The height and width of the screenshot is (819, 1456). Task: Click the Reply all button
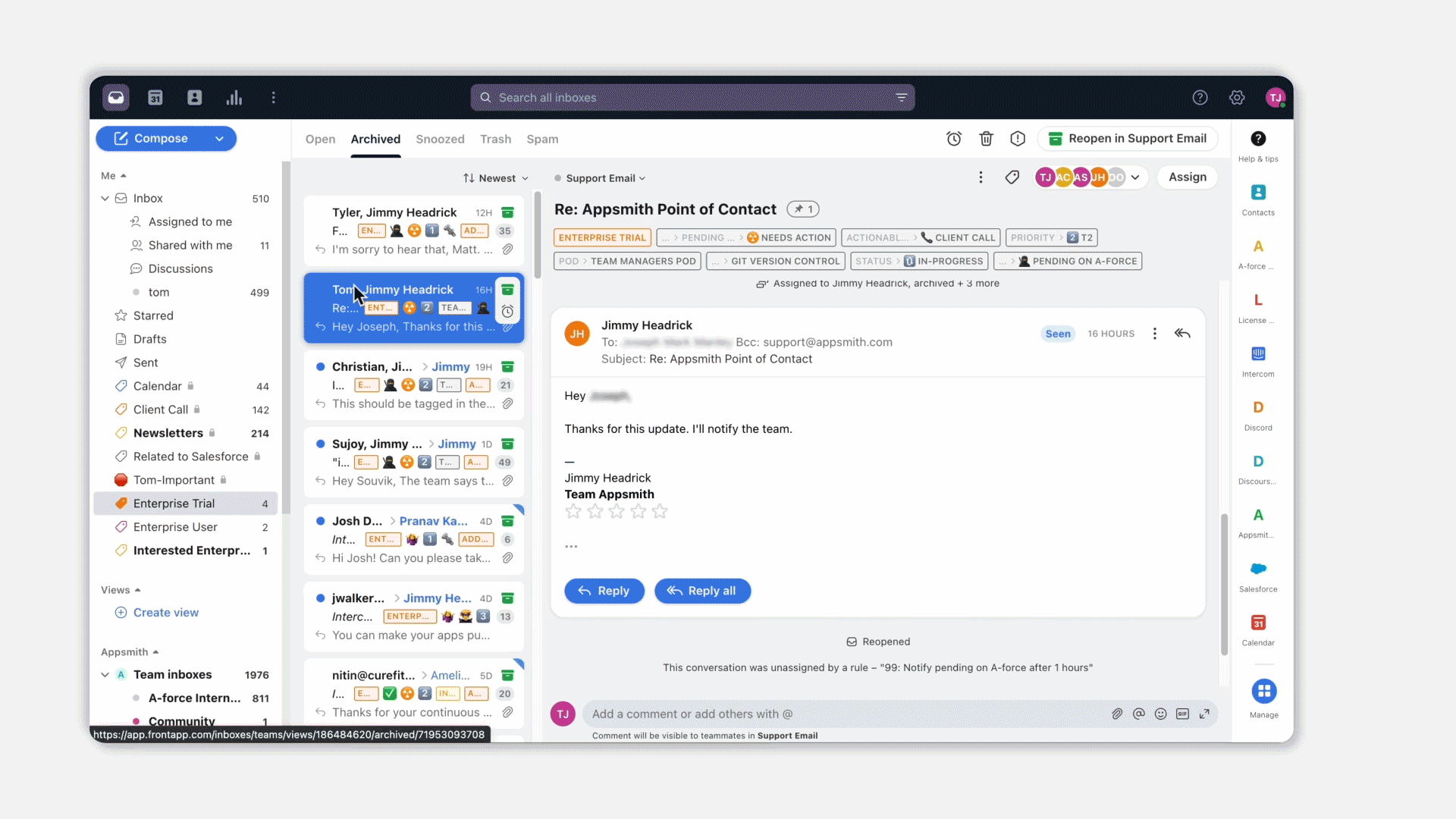(701, 591)
